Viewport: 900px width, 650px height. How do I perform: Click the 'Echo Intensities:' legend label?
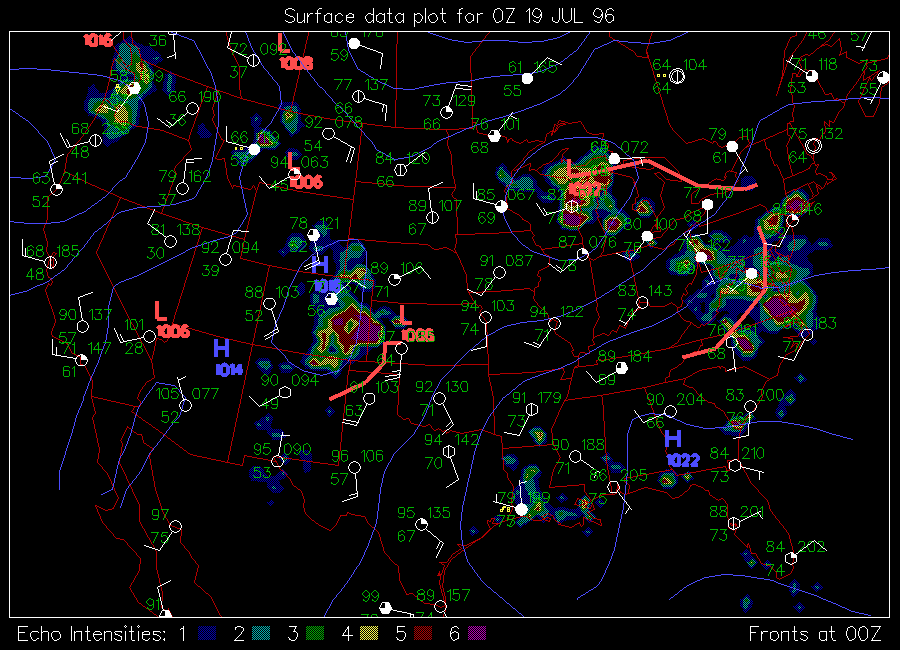[90, 633]
